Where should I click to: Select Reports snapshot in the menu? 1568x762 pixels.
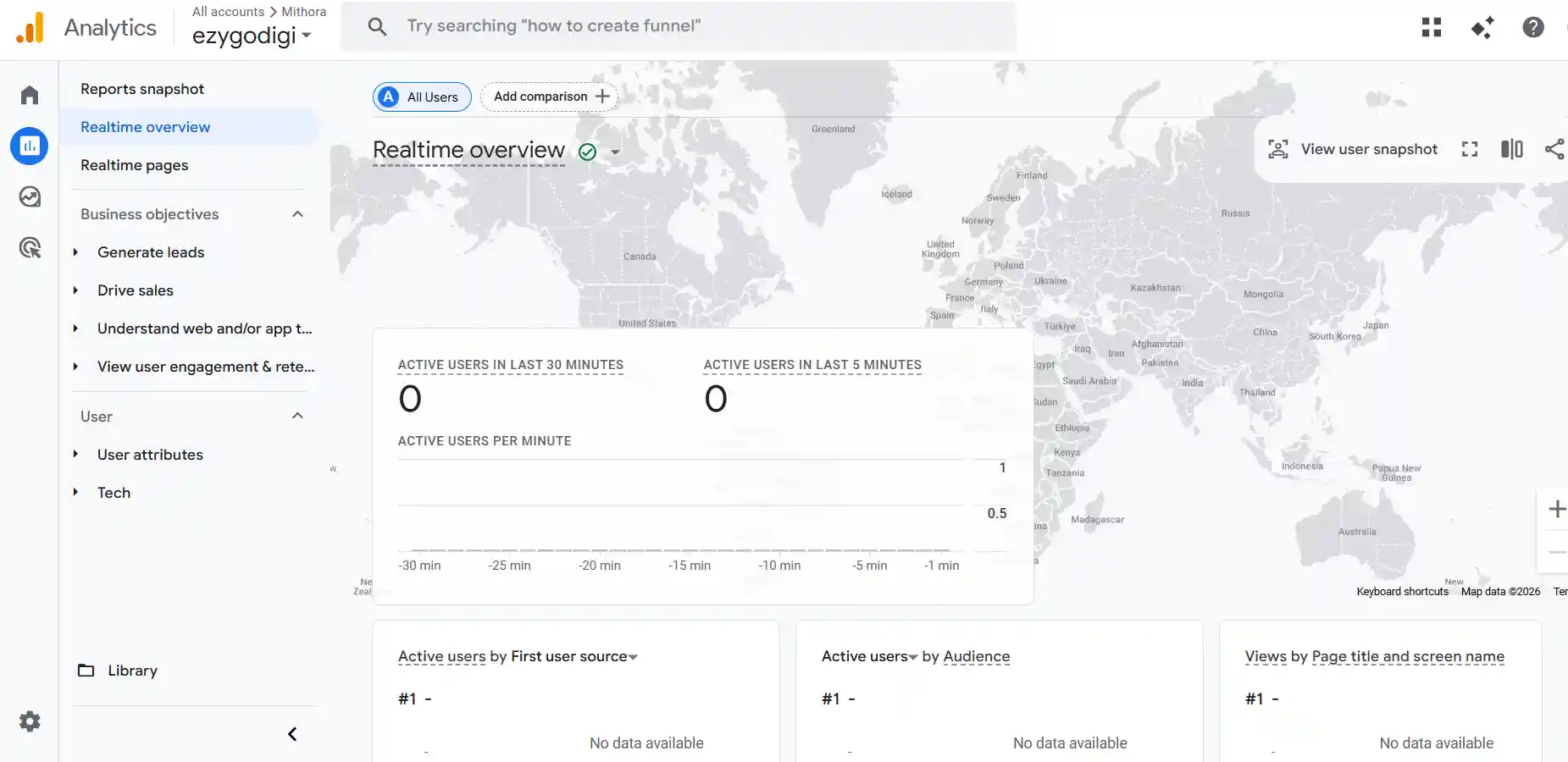tap(141, 88)
